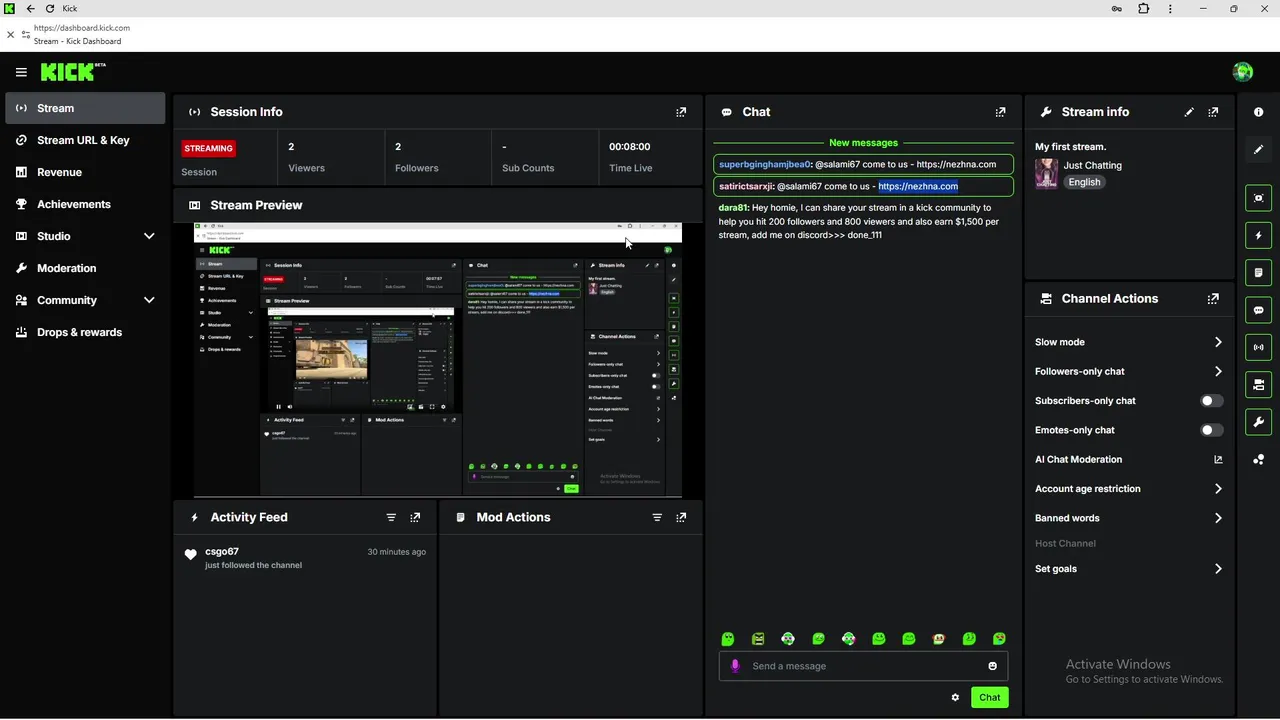1280x720 pixels.
Task: Click the info icon in right toolbar
Action: 1259,112
